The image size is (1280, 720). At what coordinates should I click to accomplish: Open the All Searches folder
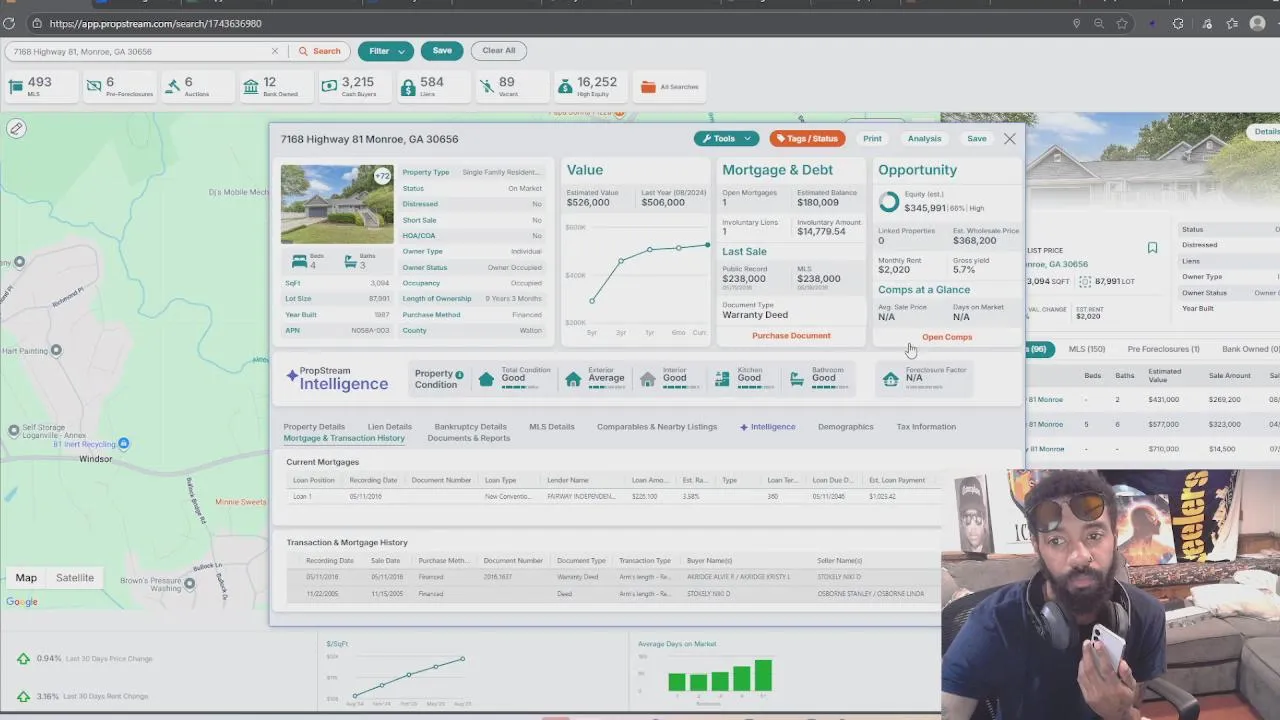point(670,87)
